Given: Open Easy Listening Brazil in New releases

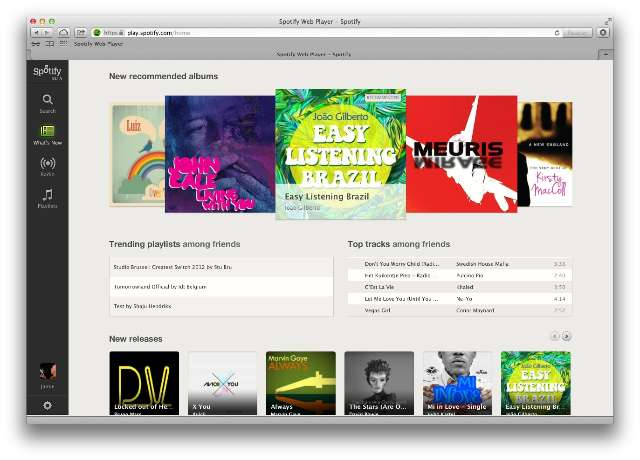Looking at the screenshot, I should [x=536, y=383].
